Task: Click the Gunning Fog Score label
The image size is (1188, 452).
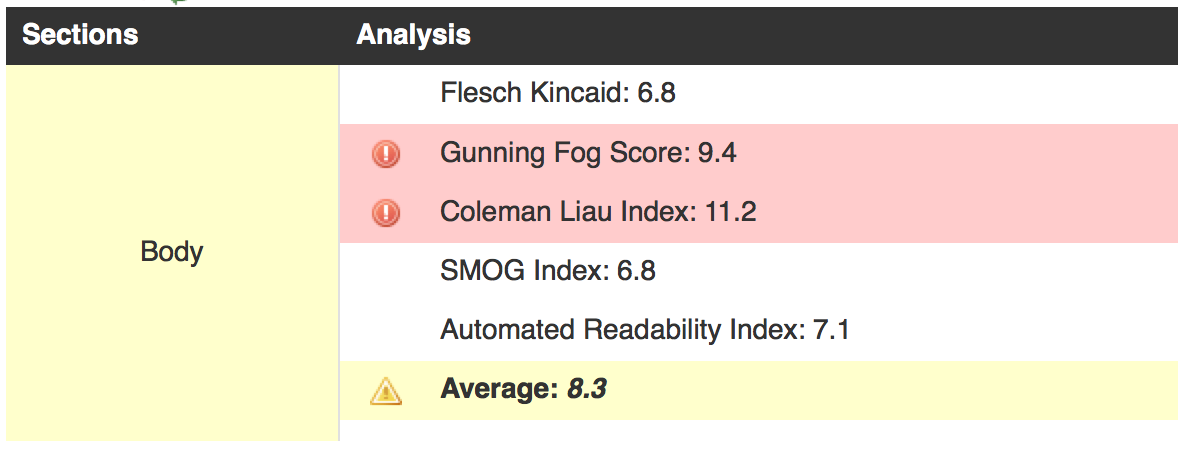Action: point(565,153)
